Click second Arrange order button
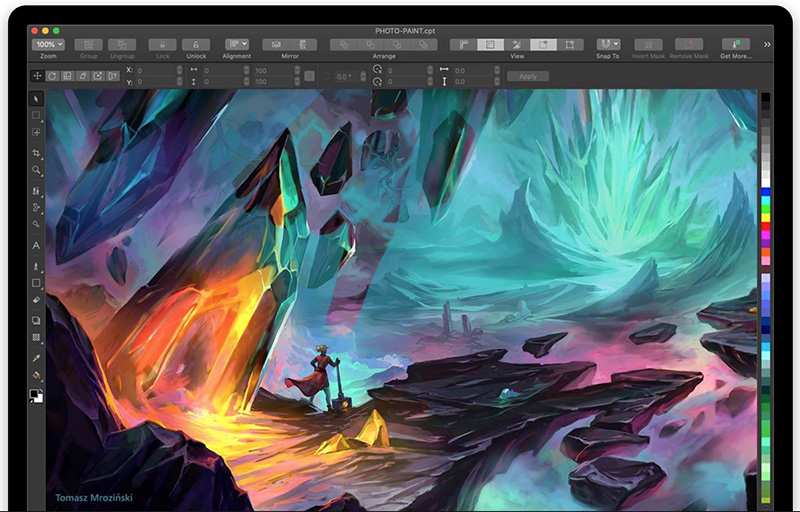 pyautogui.click(x=370, y=44)
